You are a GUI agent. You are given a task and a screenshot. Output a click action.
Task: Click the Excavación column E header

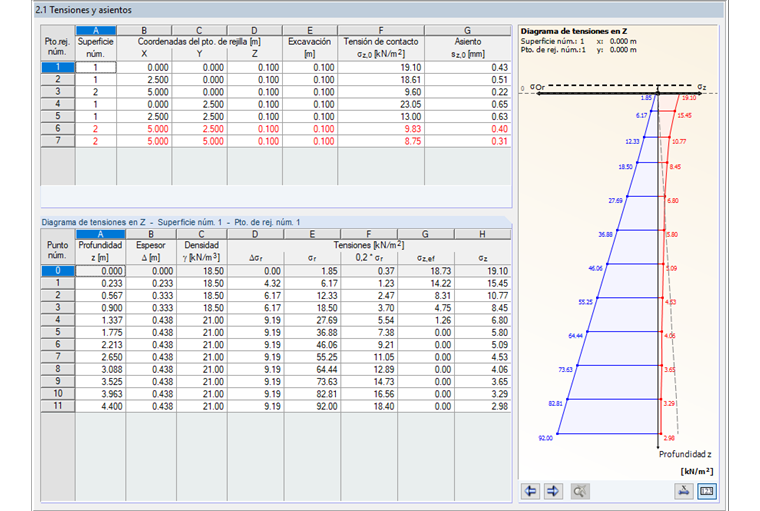click(310, 30)
